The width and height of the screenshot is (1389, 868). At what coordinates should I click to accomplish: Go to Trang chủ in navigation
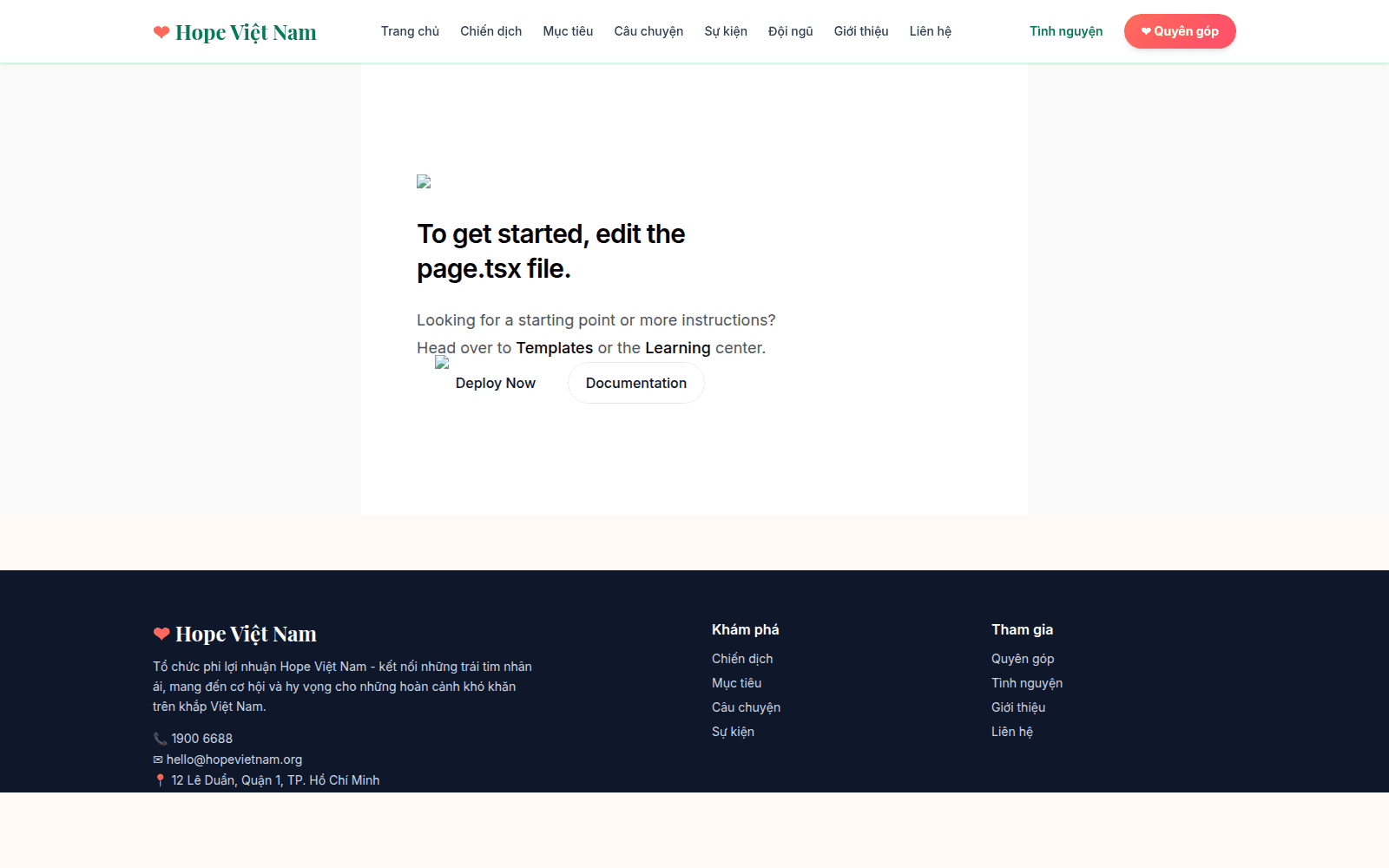click(x=410, y=31)
